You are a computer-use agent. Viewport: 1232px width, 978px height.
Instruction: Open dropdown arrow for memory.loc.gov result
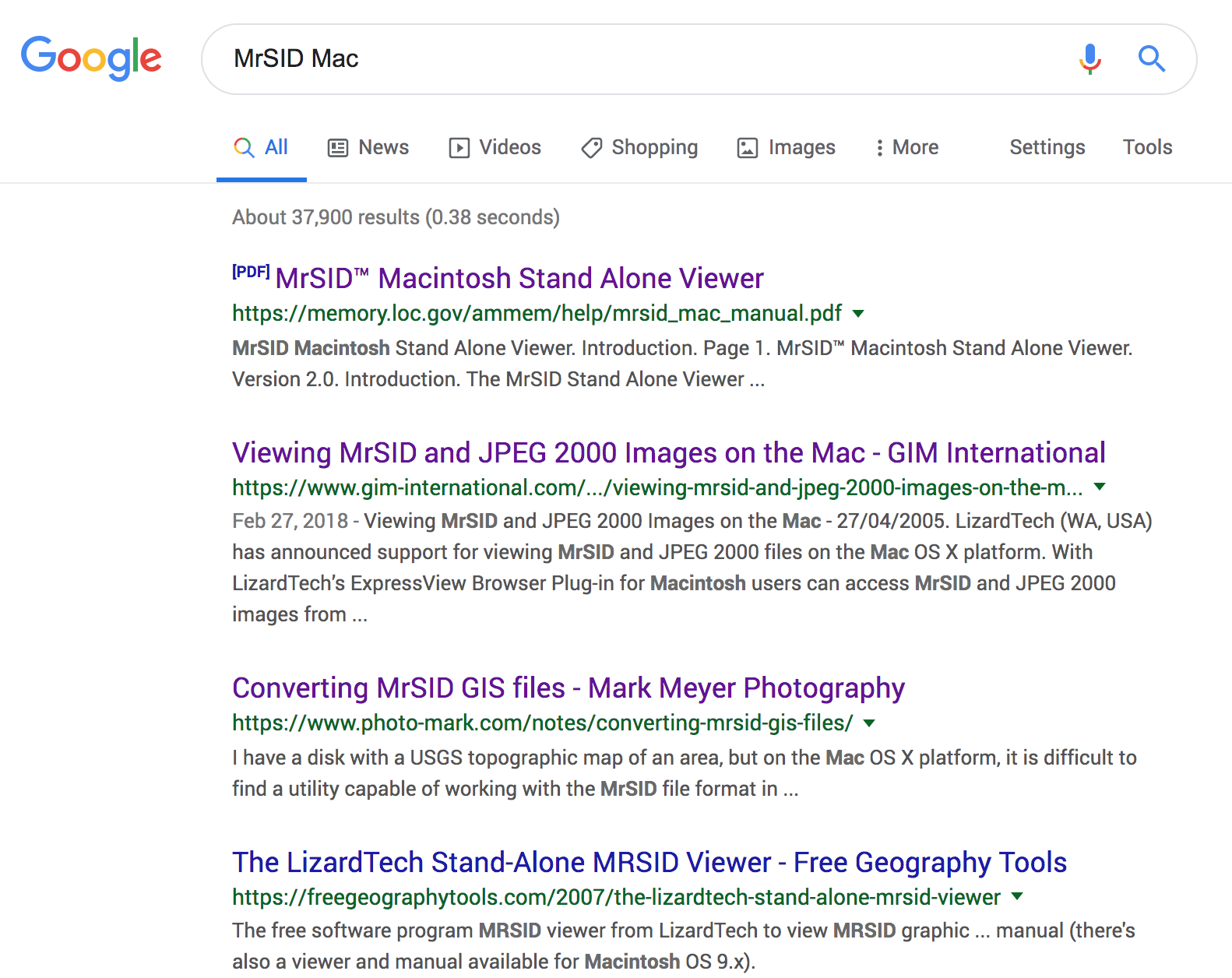pos(858,314)
